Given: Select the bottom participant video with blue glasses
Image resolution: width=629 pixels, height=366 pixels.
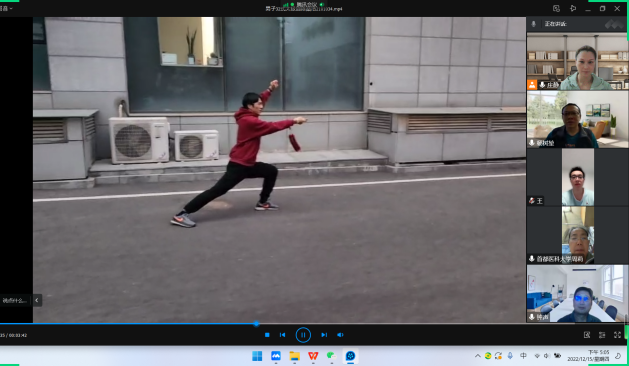Looking at the screenshot, I should pyautogui.click(x=577, y=293).
